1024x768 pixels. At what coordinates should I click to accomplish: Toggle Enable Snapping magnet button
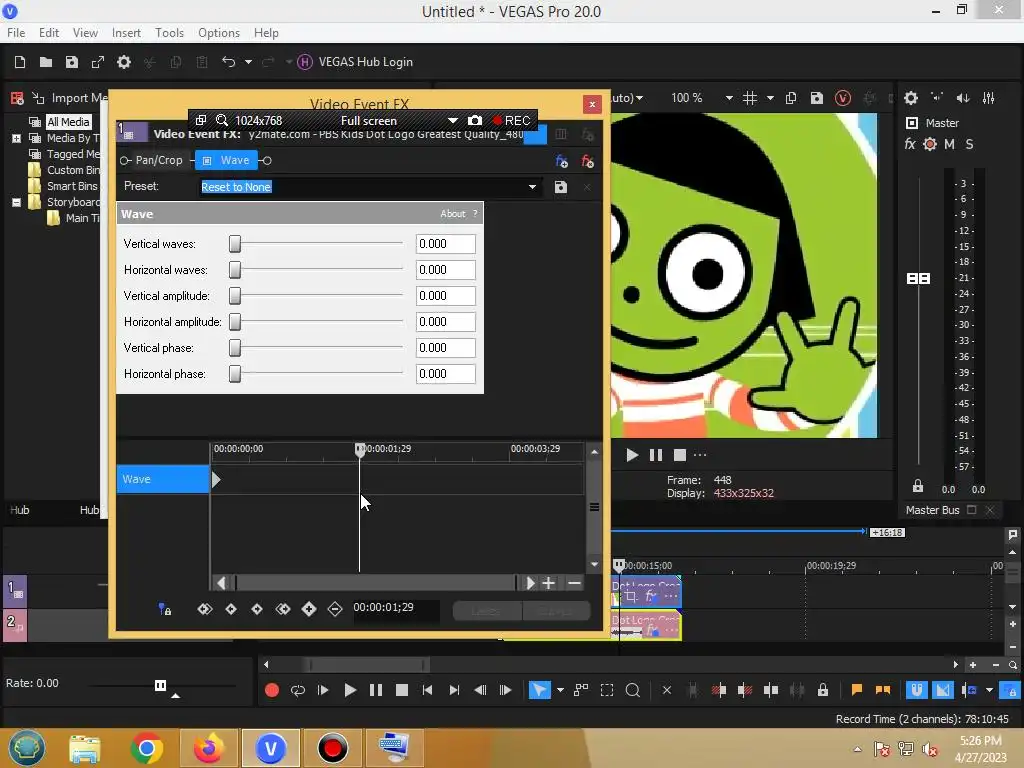916,690
